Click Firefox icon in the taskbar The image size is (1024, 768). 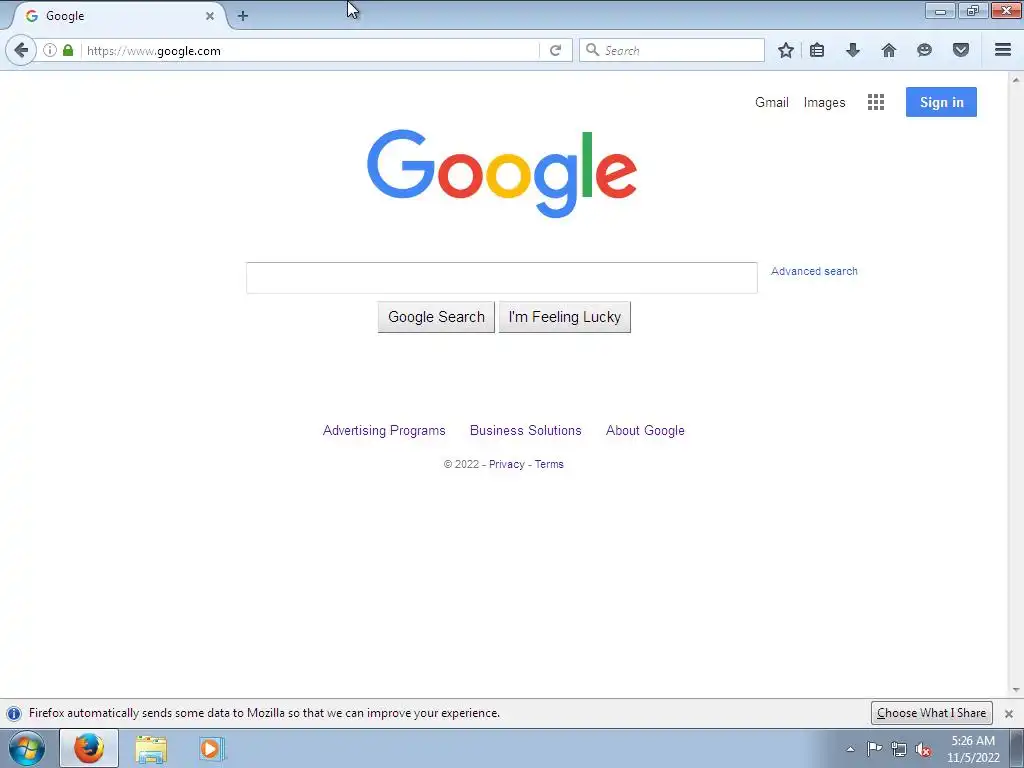click(89, 748)
